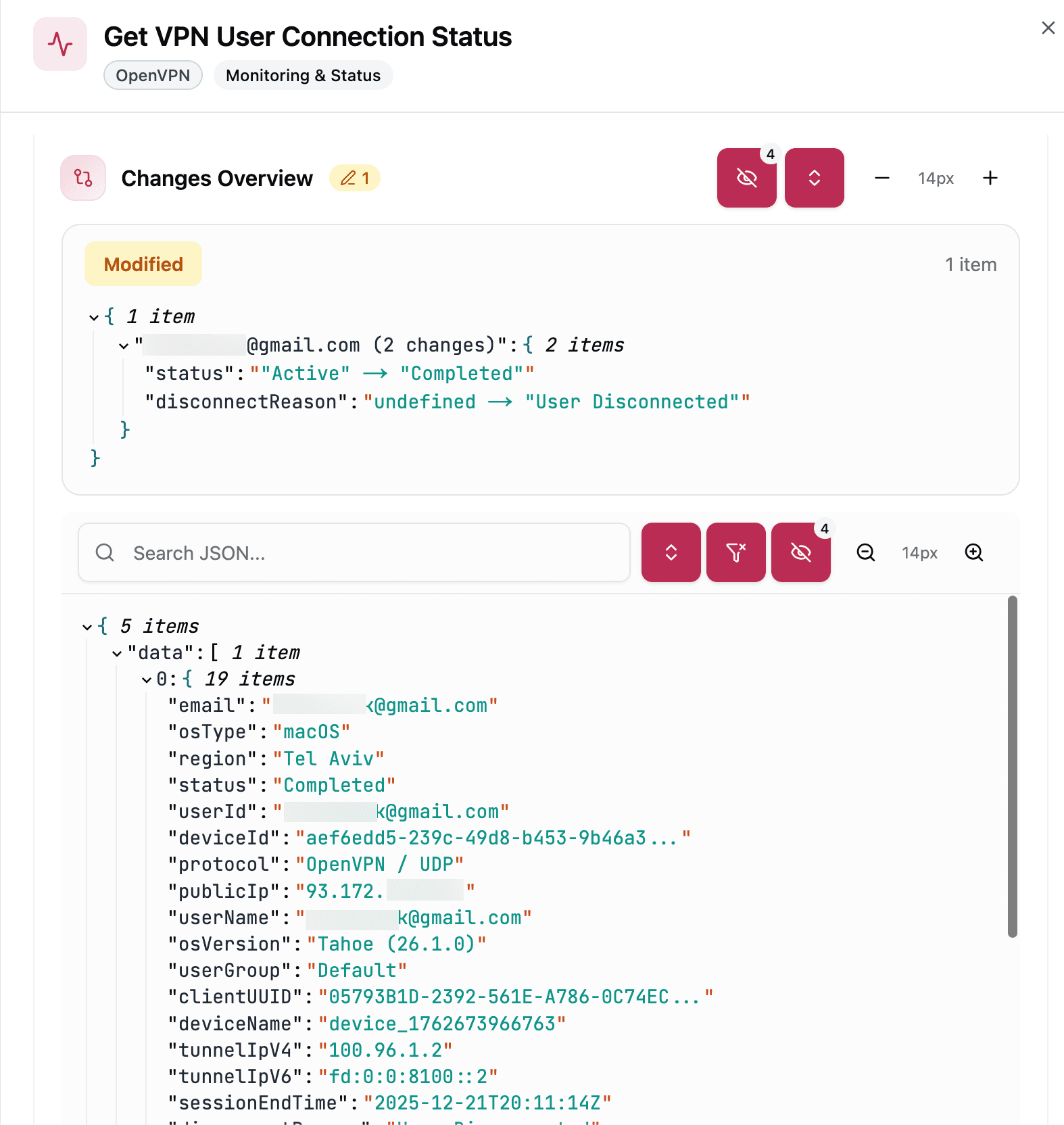Click the "userGroup" Default value
Screen dimensions: 1064x1125
tap(357, 970)
